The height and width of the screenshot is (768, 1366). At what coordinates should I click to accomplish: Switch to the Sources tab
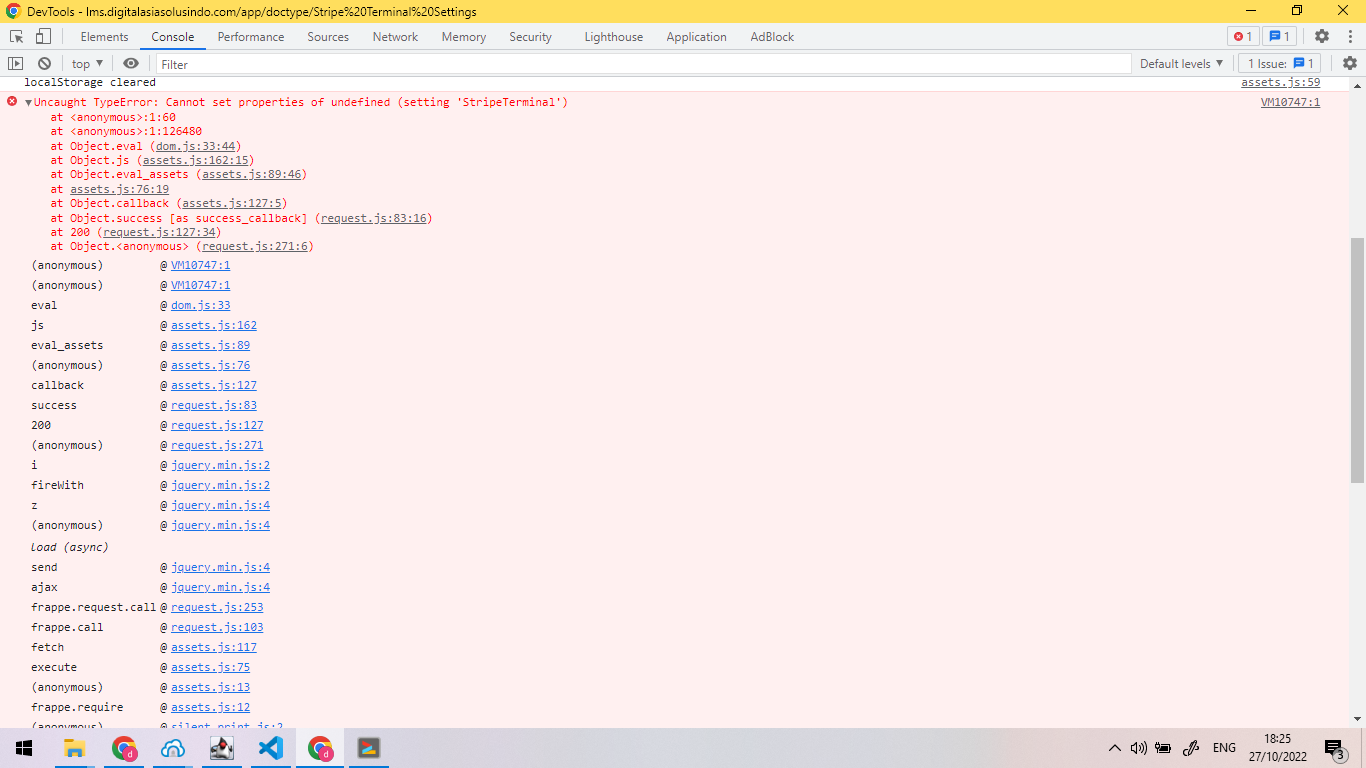click(328, 37)
